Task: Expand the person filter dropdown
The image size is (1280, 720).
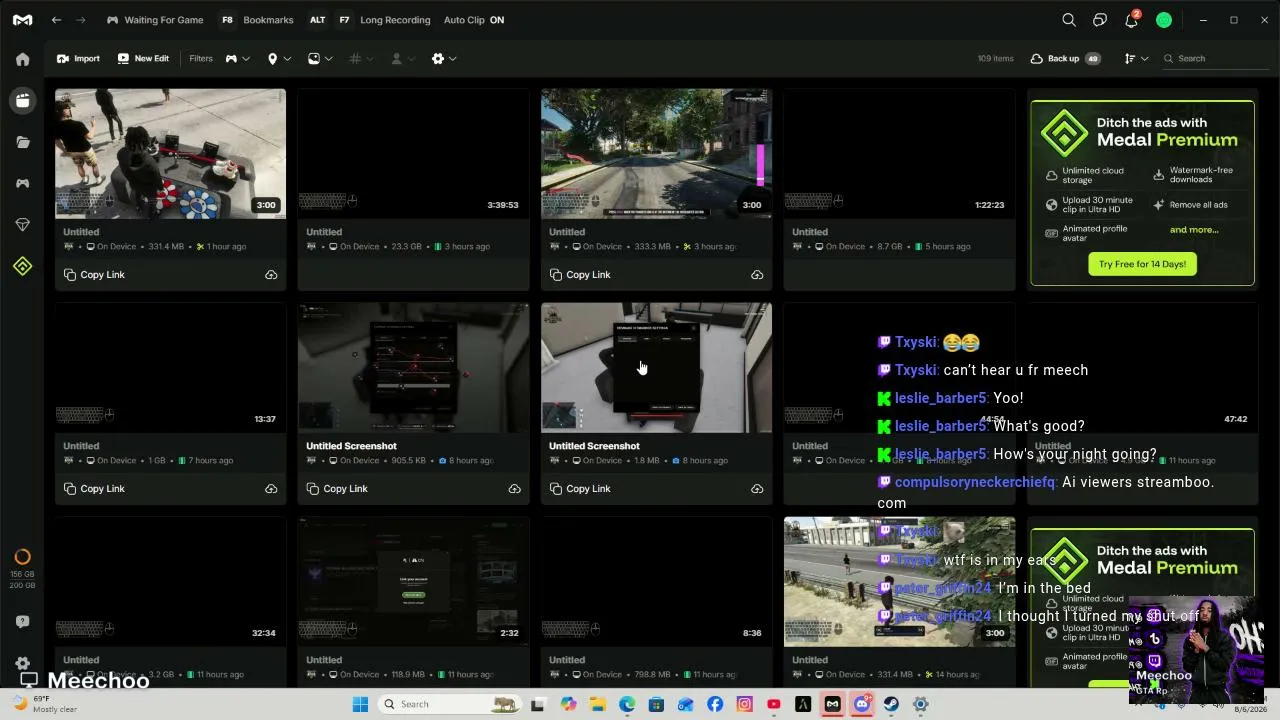Action: point(403,59)
